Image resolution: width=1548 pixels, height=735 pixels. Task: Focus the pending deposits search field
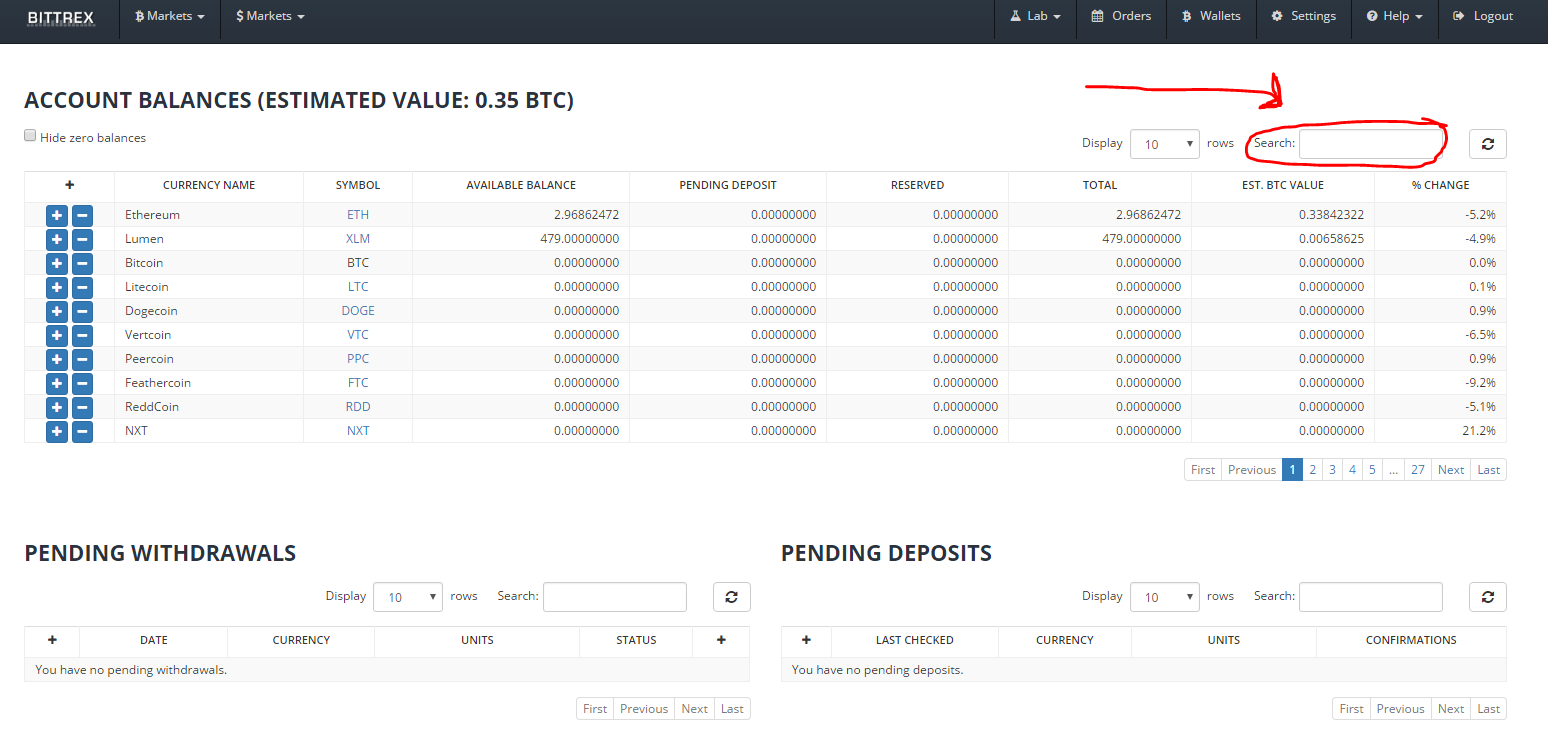point(1371,597)
